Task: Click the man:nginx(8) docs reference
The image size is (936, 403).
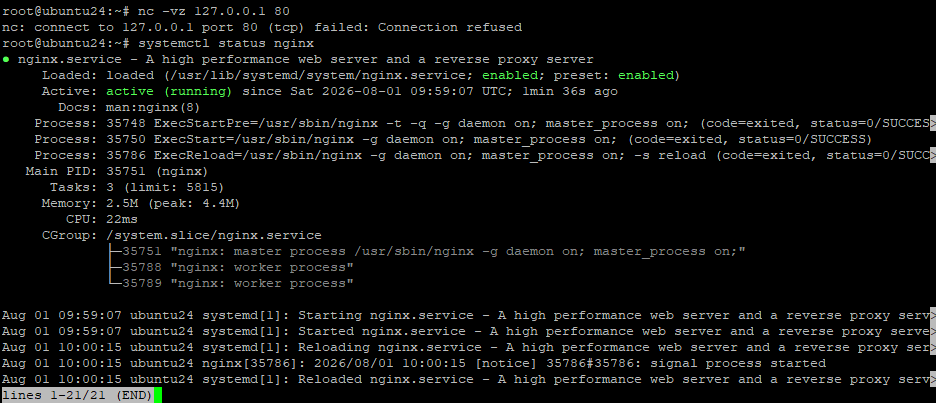Action: click(x=153, y=107)
